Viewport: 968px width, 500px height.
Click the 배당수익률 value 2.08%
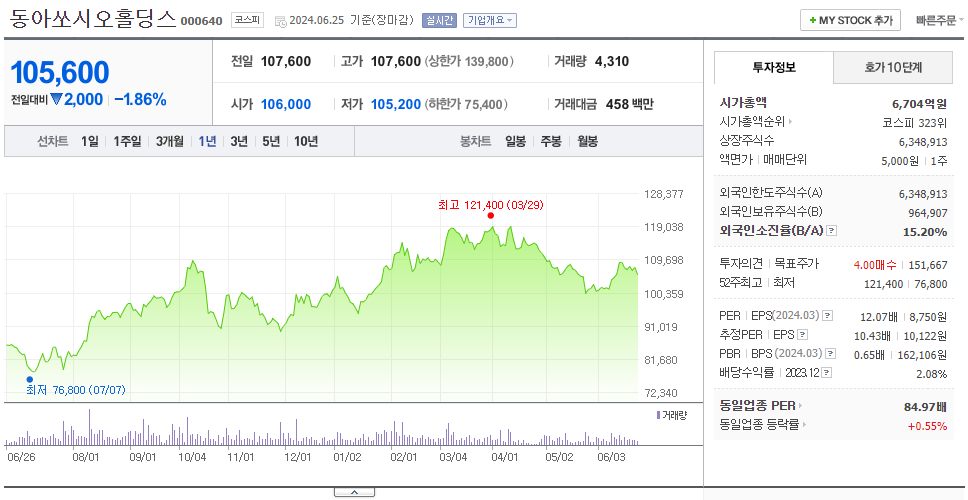click(x=932, y=373)
